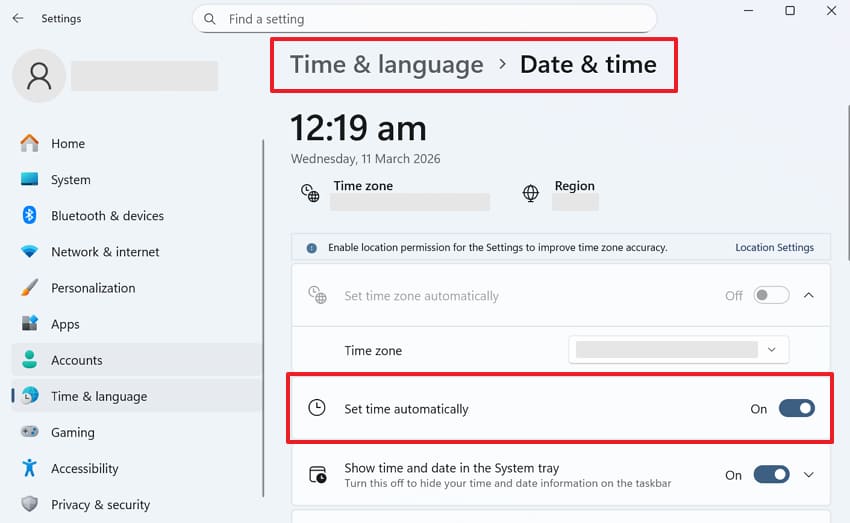Open the Time zone dropdown

click(x=679, y=350)
